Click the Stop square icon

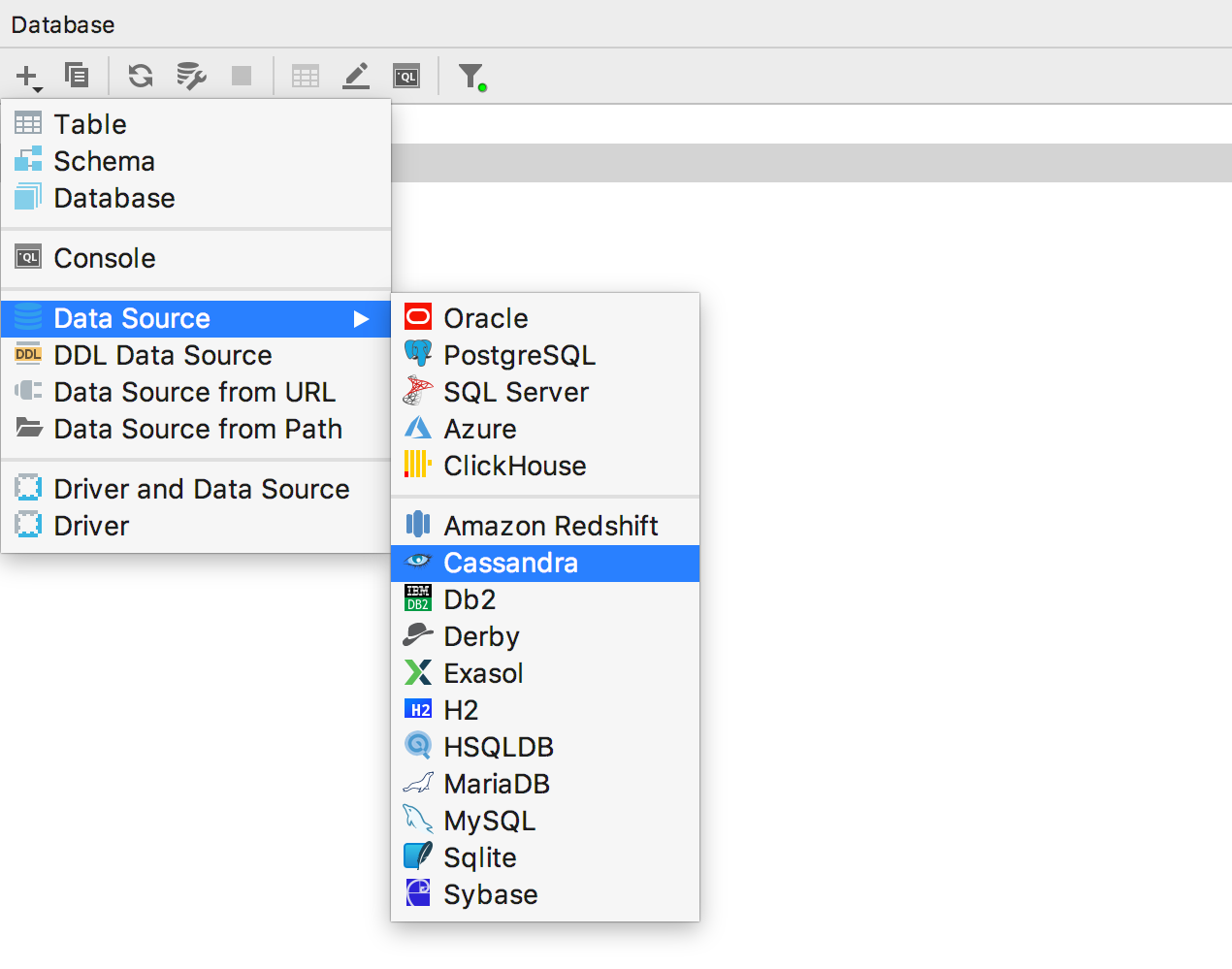242,76
